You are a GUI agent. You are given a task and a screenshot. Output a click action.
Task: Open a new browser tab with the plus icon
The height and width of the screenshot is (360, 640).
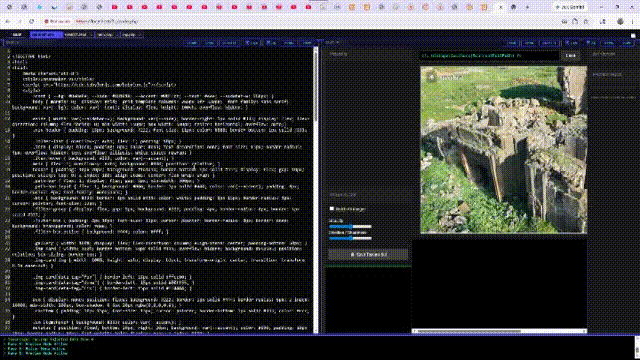coord(527,7)
